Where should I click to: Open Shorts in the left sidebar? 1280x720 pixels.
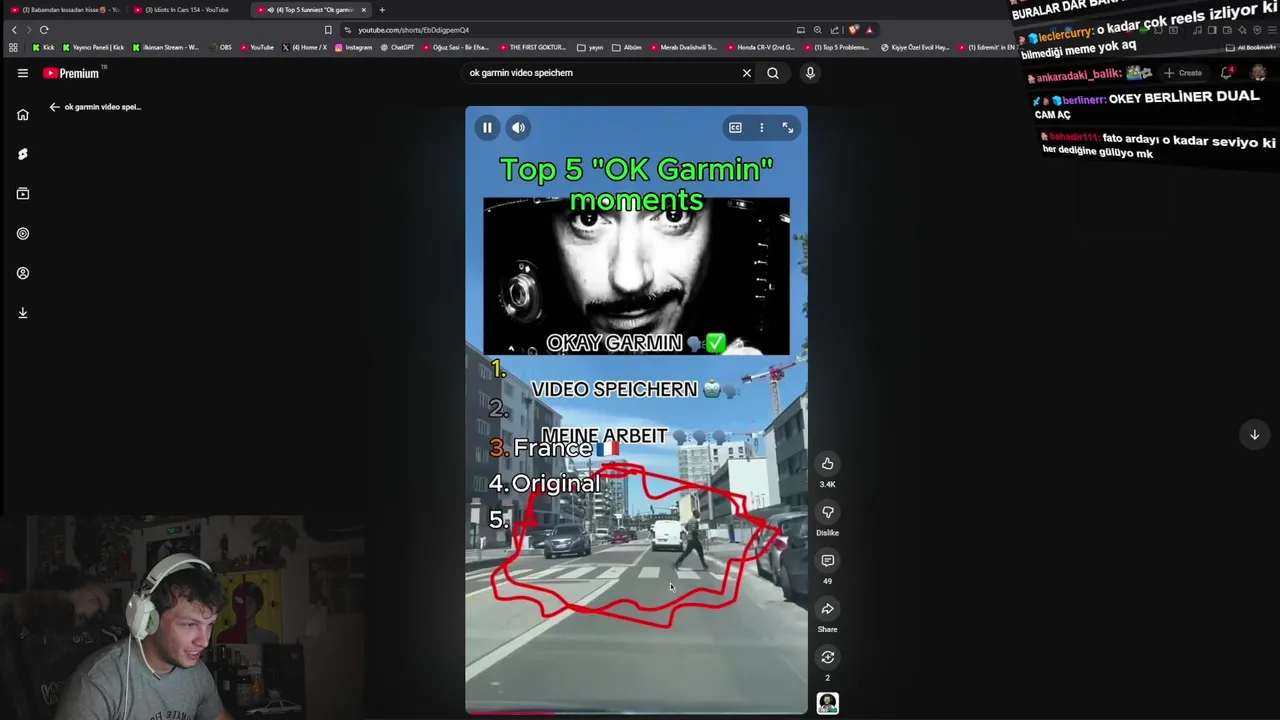[22, 154]
